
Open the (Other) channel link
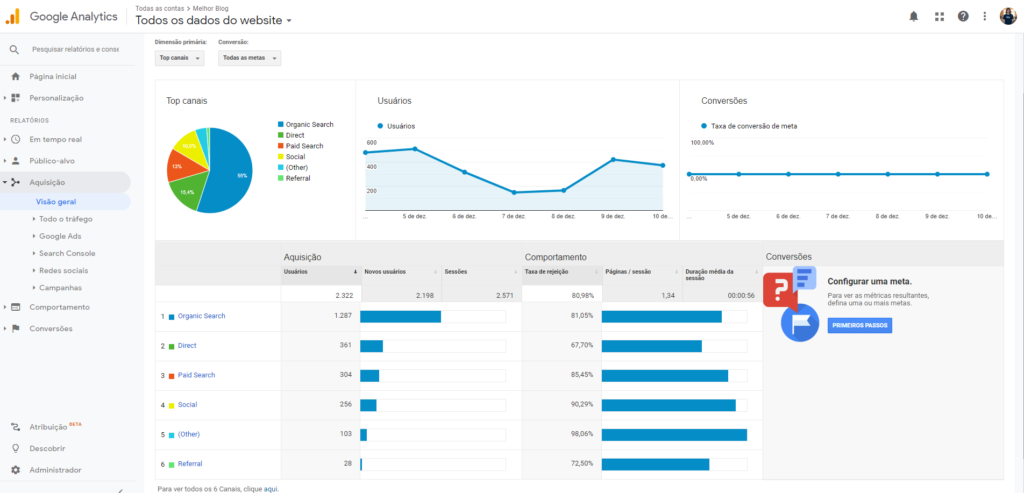point(189,434)
